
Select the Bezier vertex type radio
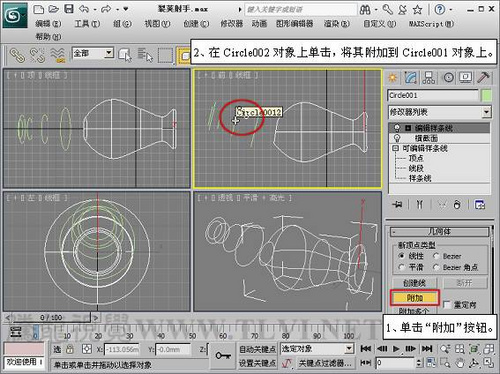click(436, 256)
